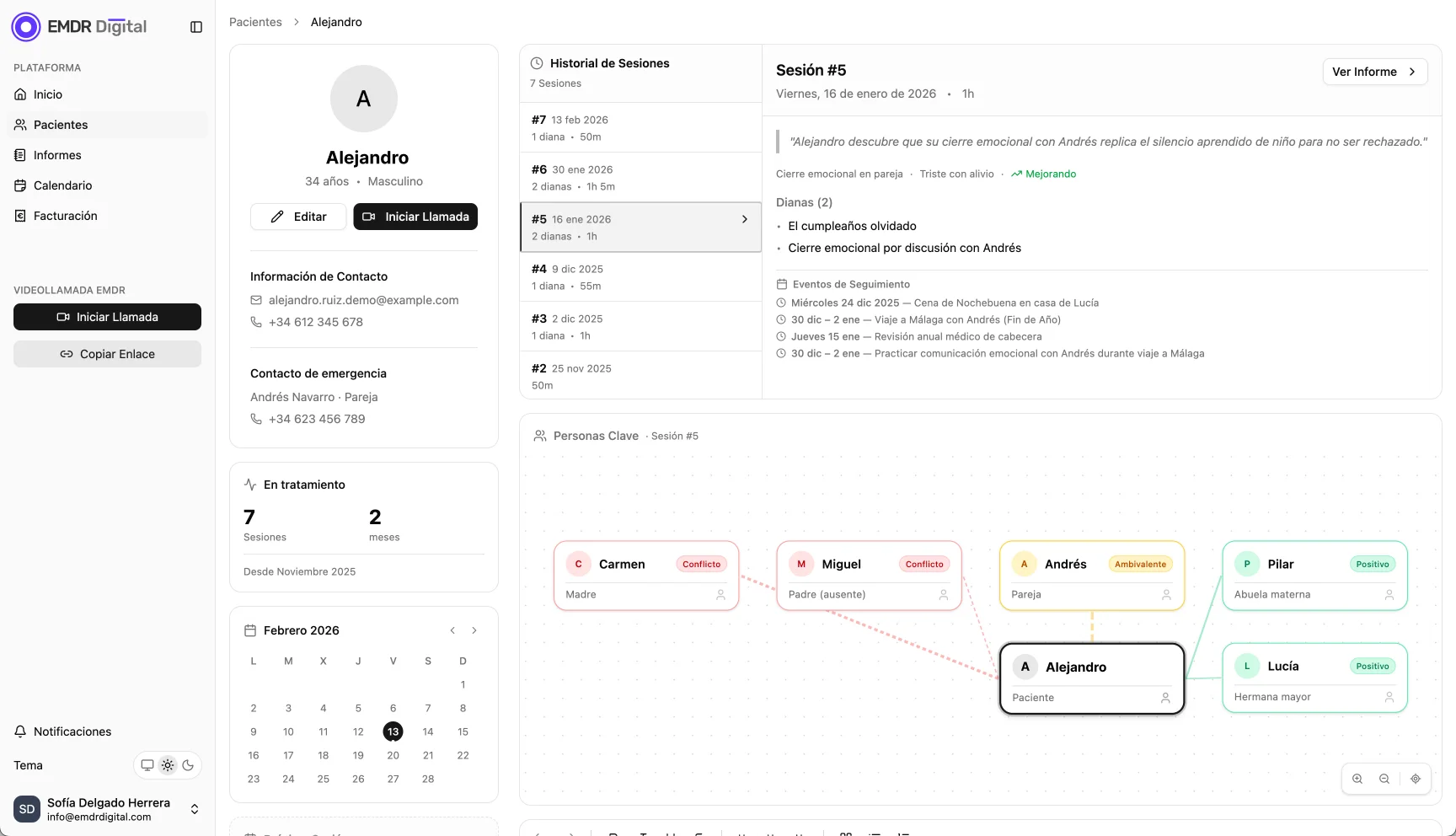Click zoom in icon on Personas Clave map

click(1357, 779)
